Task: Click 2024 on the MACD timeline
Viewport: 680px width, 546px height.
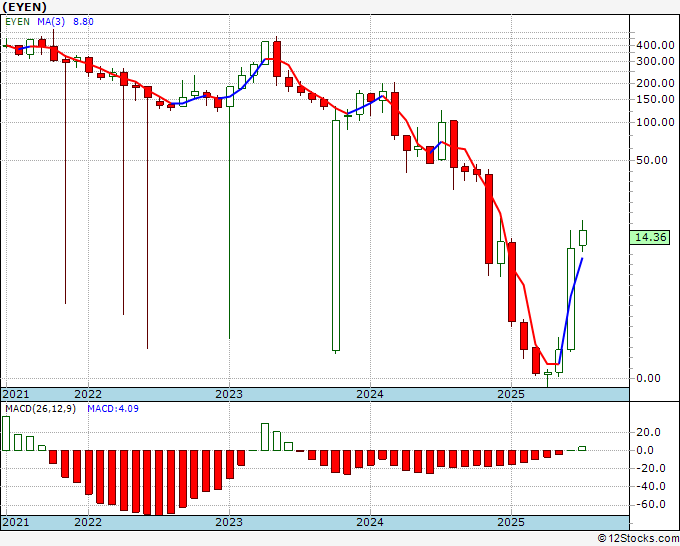Action: pos(370,522)
